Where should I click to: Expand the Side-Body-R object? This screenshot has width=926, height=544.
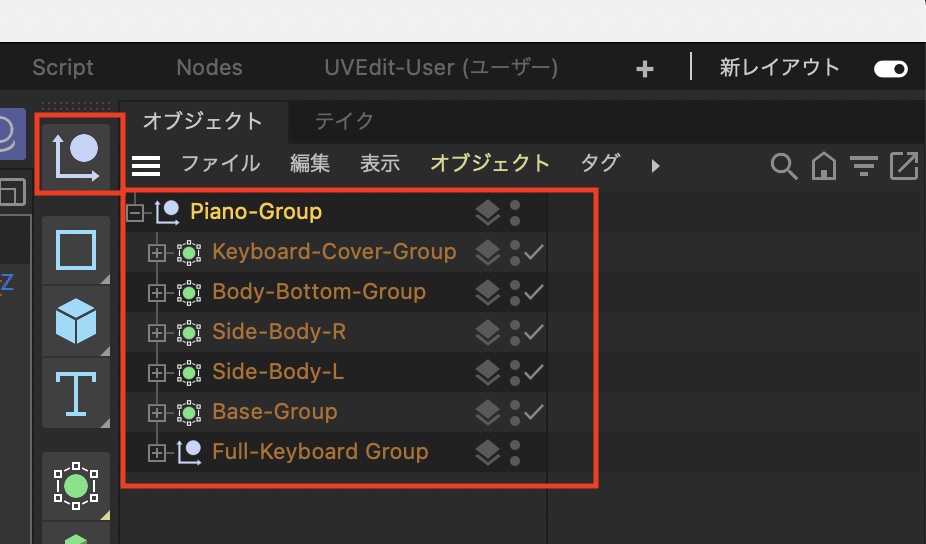click(x=156, y=333)
